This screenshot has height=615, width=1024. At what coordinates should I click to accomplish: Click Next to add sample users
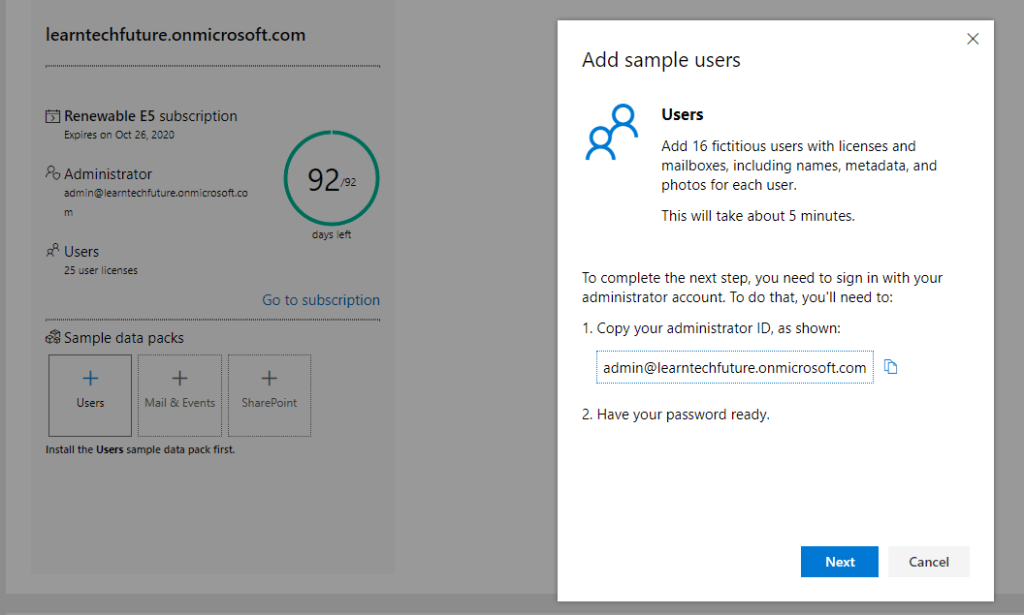(839, 561)
